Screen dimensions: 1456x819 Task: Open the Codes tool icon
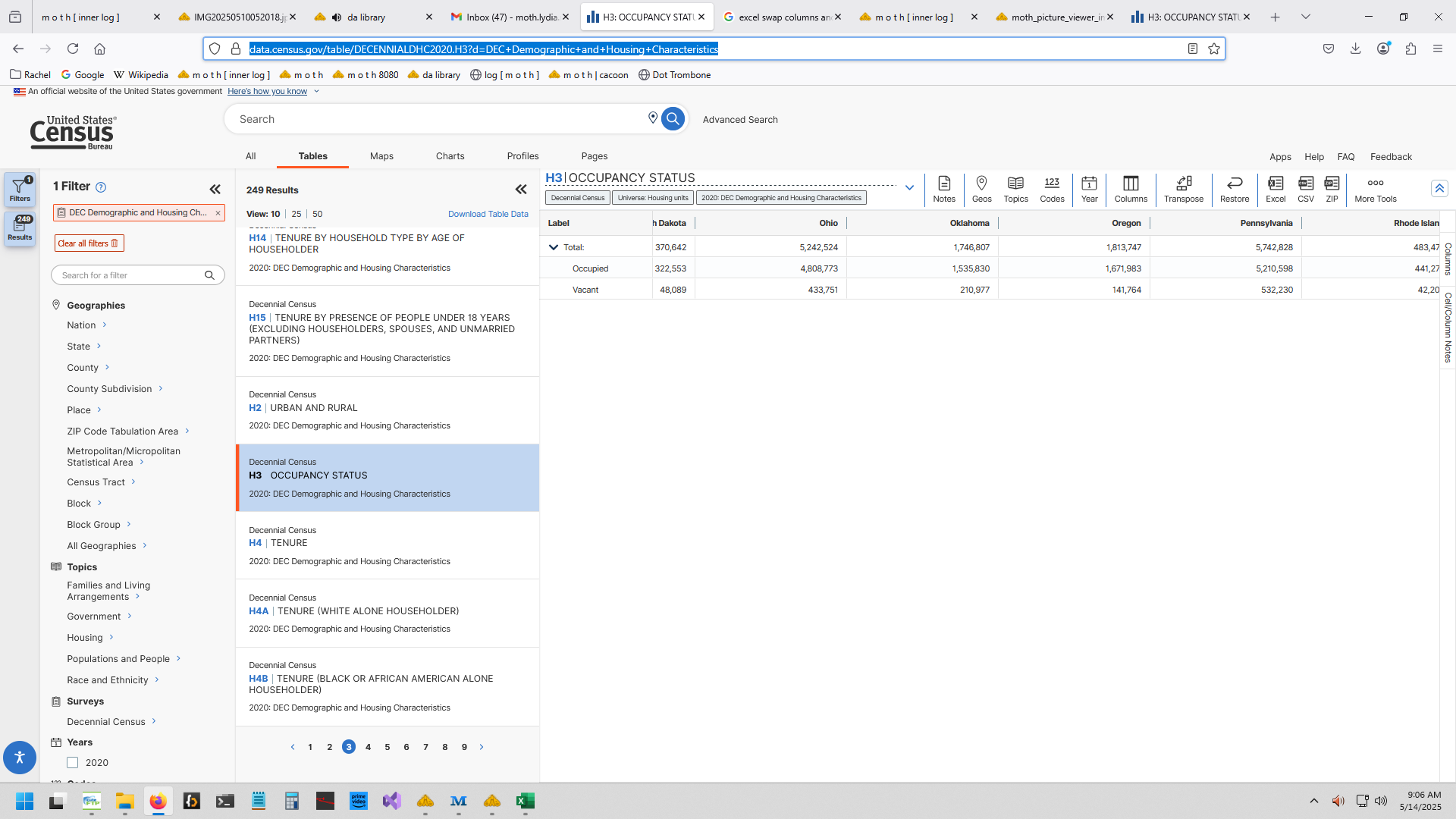[x=1051, y=189]
